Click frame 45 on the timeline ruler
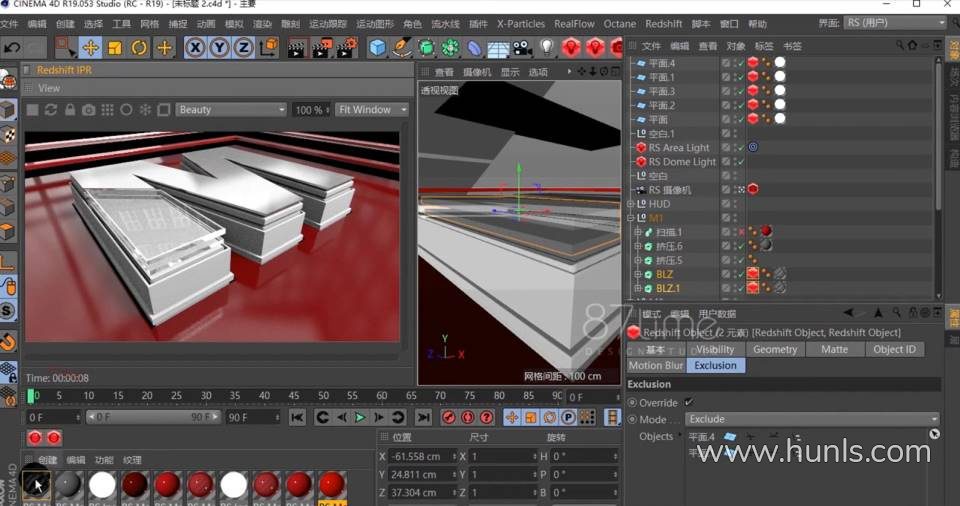 pos(294,396)
